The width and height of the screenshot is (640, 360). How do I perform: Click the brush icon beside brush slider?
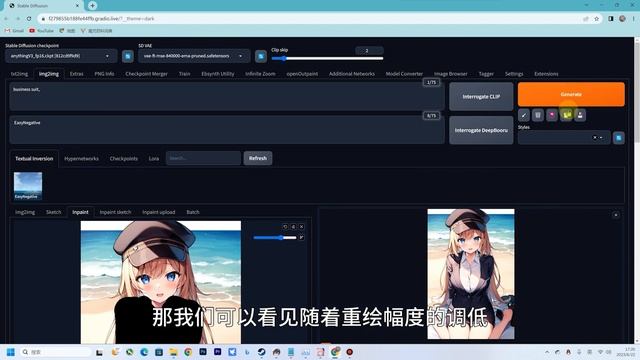click(x=301, y=237)
